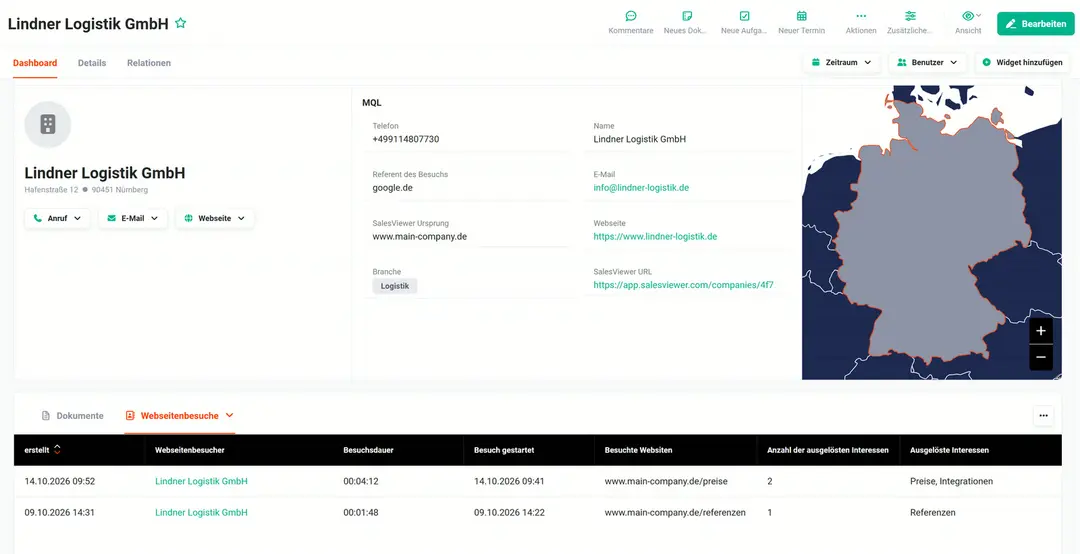Viewport: 1080px width, 554px height.
Task: Switch to the Dashboard tab
Action: [35, 63]
